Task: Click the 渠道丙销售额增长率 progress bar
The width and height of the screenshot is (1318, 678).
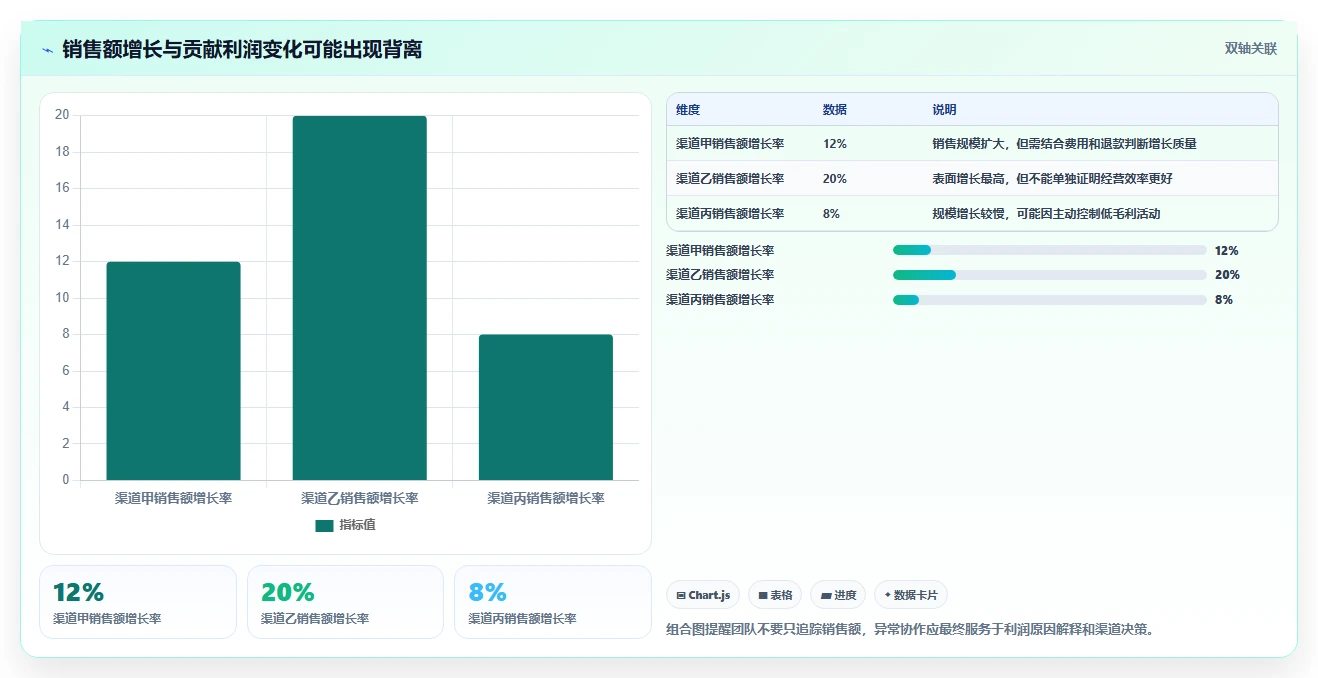Action: tap(1050, 300)
